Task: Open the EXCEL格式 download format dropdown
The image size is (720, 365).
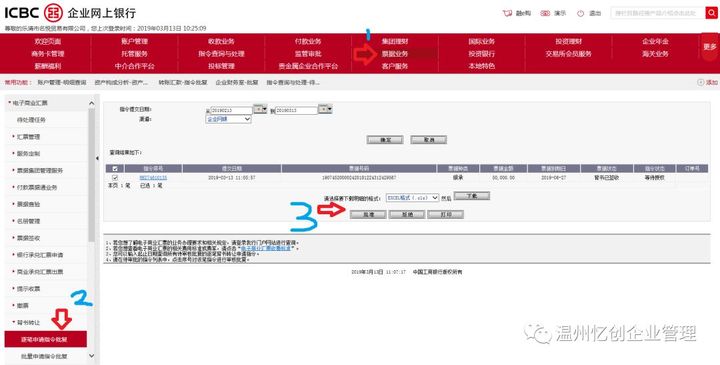Action: [412, 197]
